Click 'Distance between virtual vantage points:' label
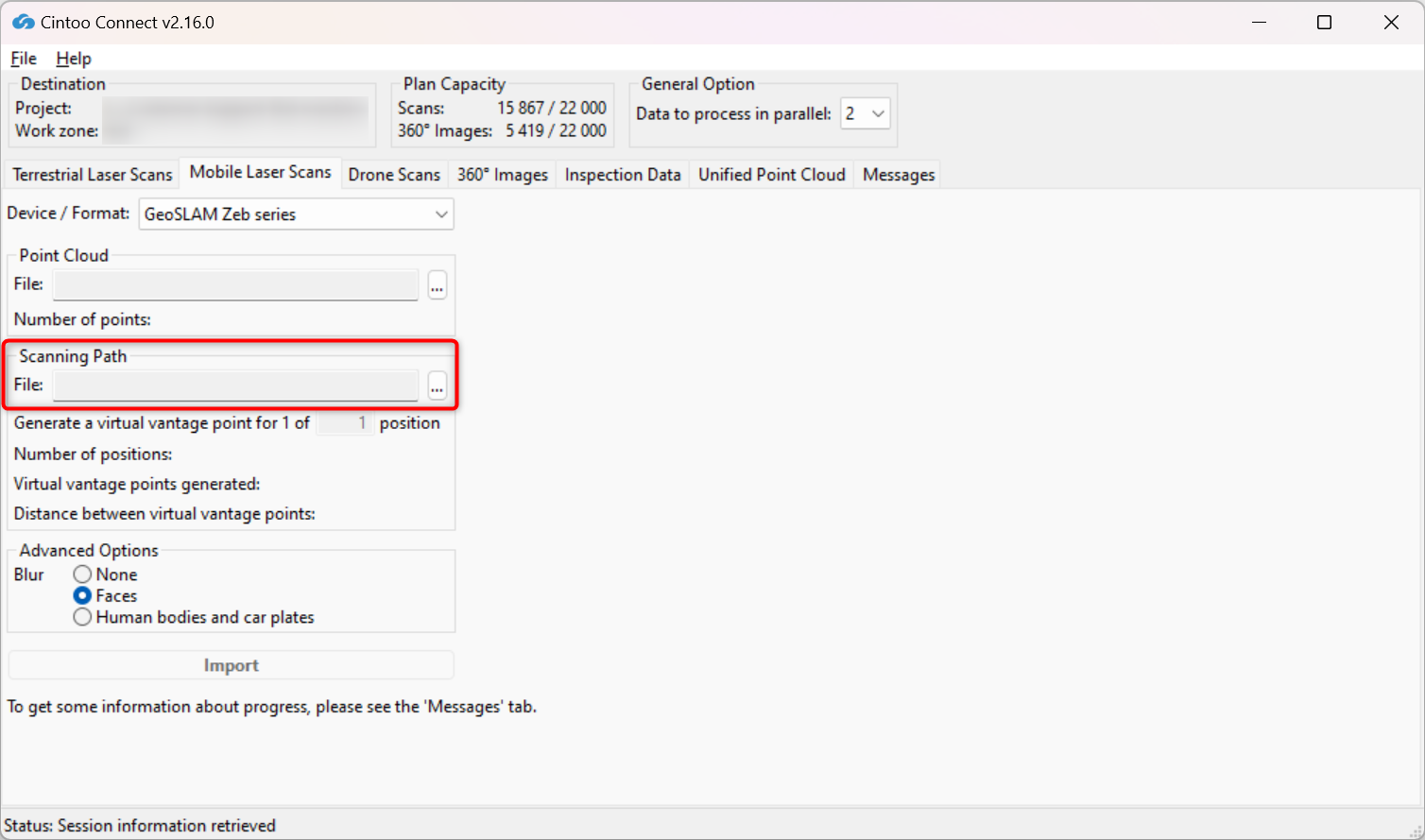1425x840 pixels. click(x=164, y=514)
